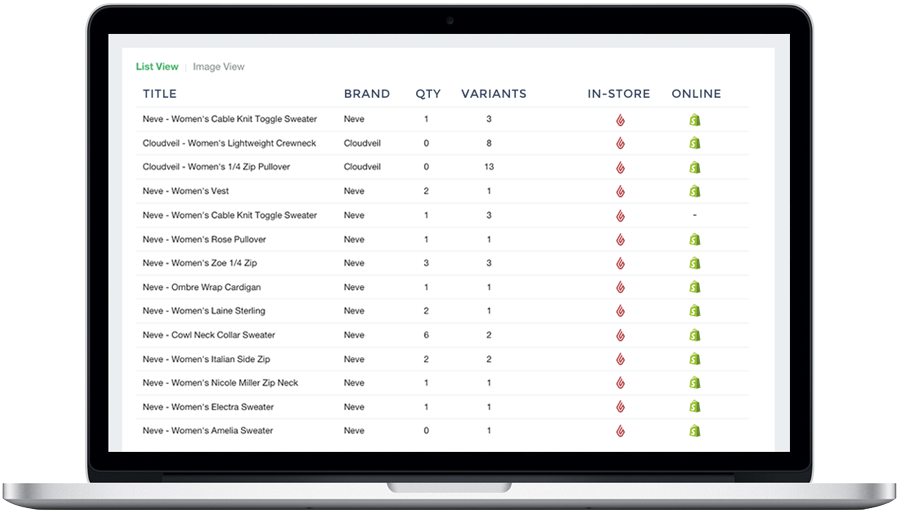Viewport: 900px width, 530px height.
Task: Open Shopify icon for Women's Zoe 1/4 Zip
Action: point(695,263)
